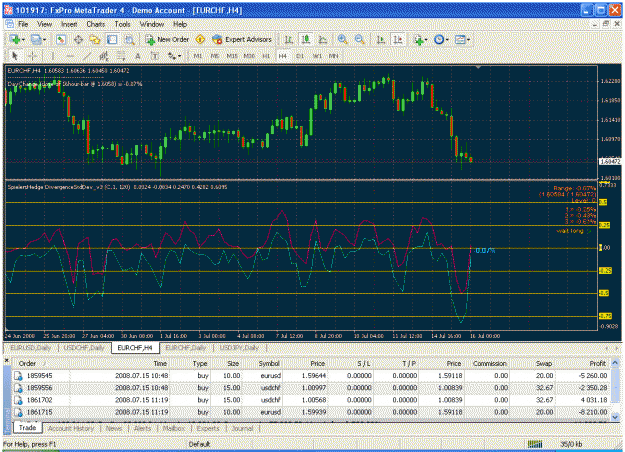
Task: Click the connection status bars indicator
Action: point(535,444)
